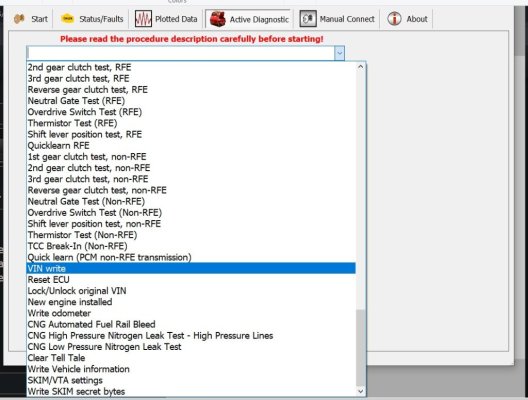
Task: Select 'CNG Low Pressure Nitrogen Leak Test'
Action: point(191,346)
